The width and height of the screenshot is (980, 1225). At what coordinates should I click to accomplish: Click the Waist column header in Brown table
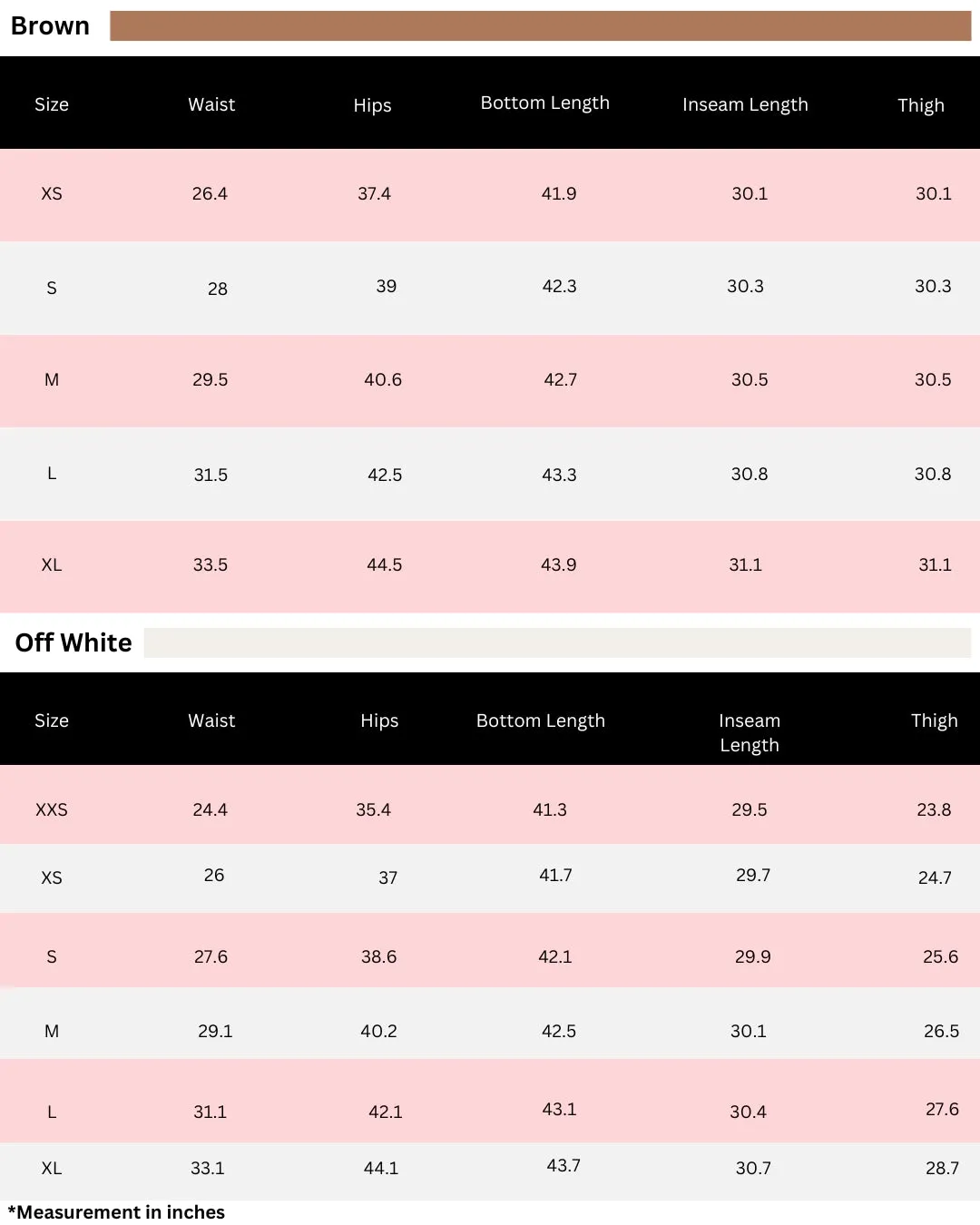point(211,104)
